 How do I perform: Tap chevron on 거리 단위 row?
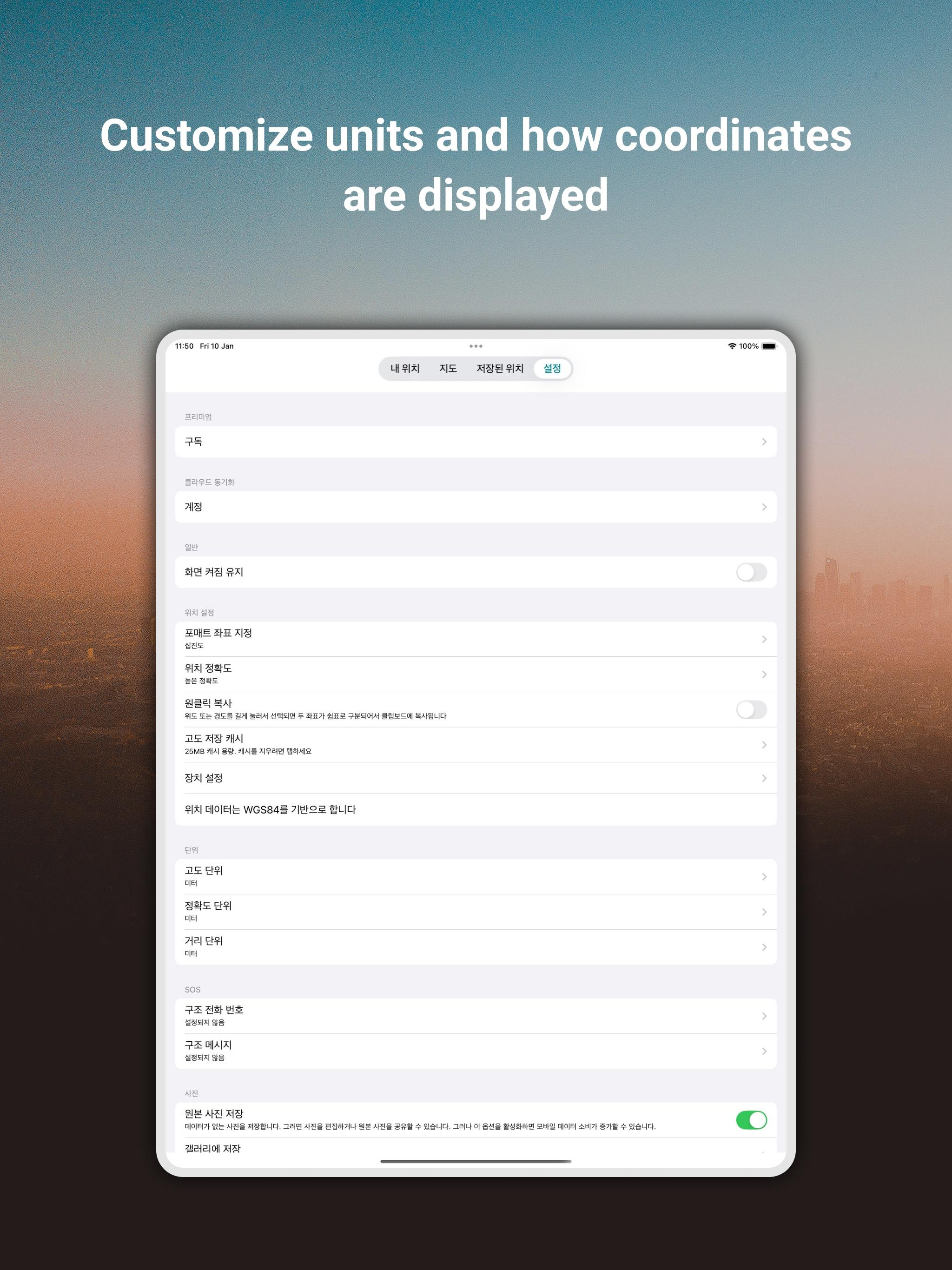pyautogui.click(x=764, y=947)
